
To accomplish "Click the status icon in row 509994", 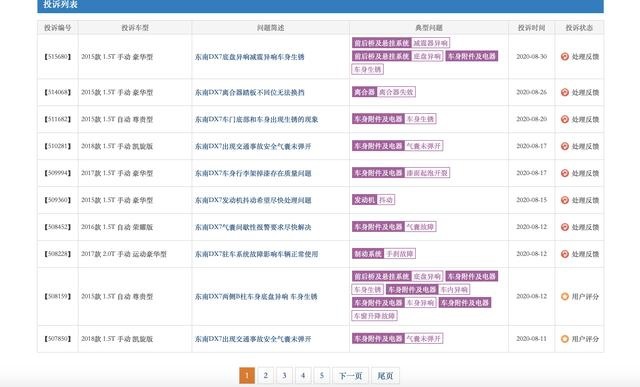I will click(x=565, y=173).
